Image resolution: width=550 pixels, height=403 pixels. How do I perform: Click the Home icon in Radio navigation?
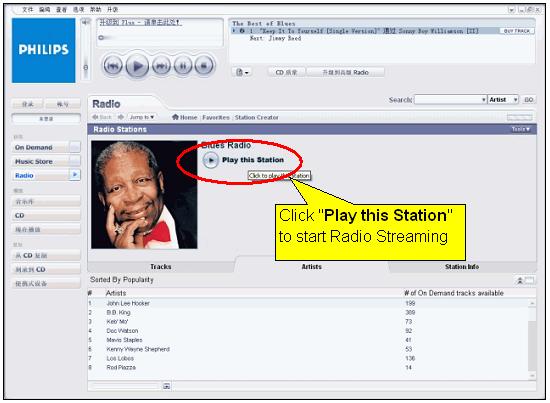coord(175,117)
